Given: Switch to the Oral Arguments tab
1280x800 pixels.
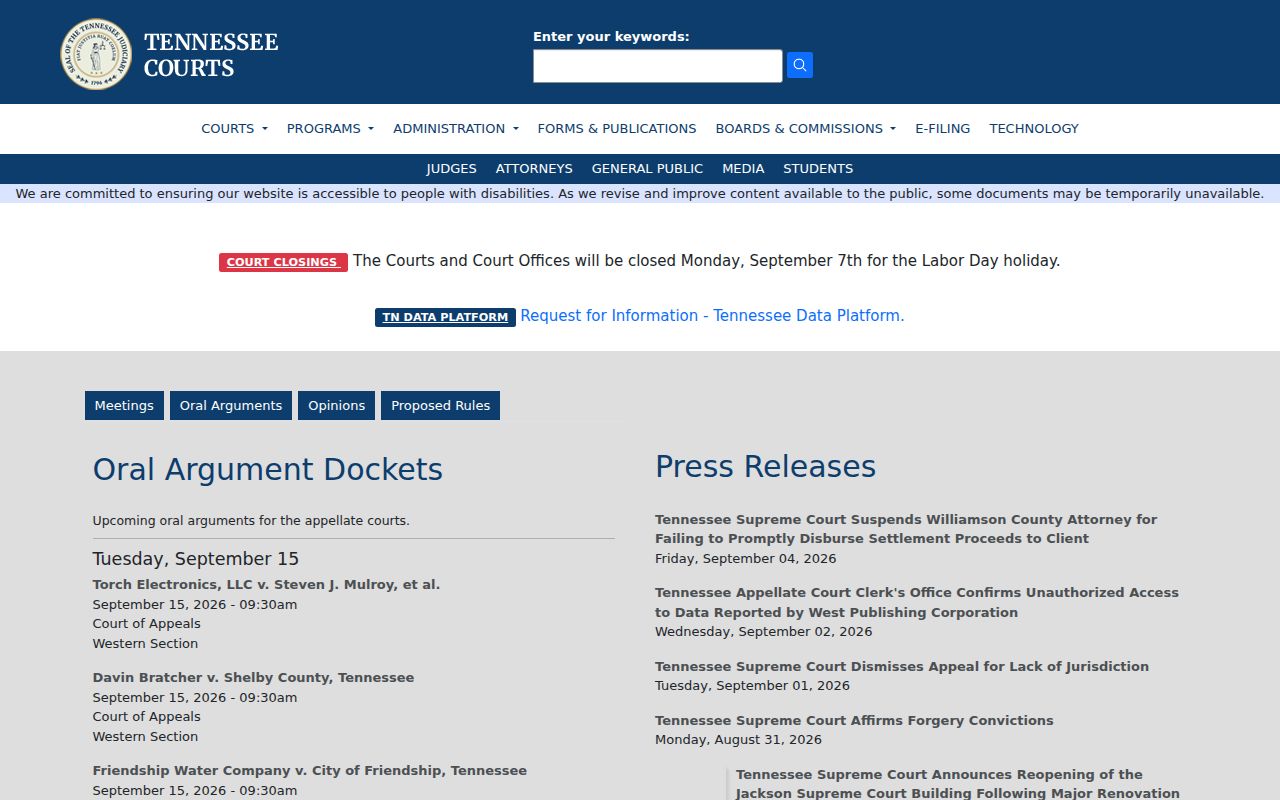Looking at the screenshot, I should pos(231,405).
